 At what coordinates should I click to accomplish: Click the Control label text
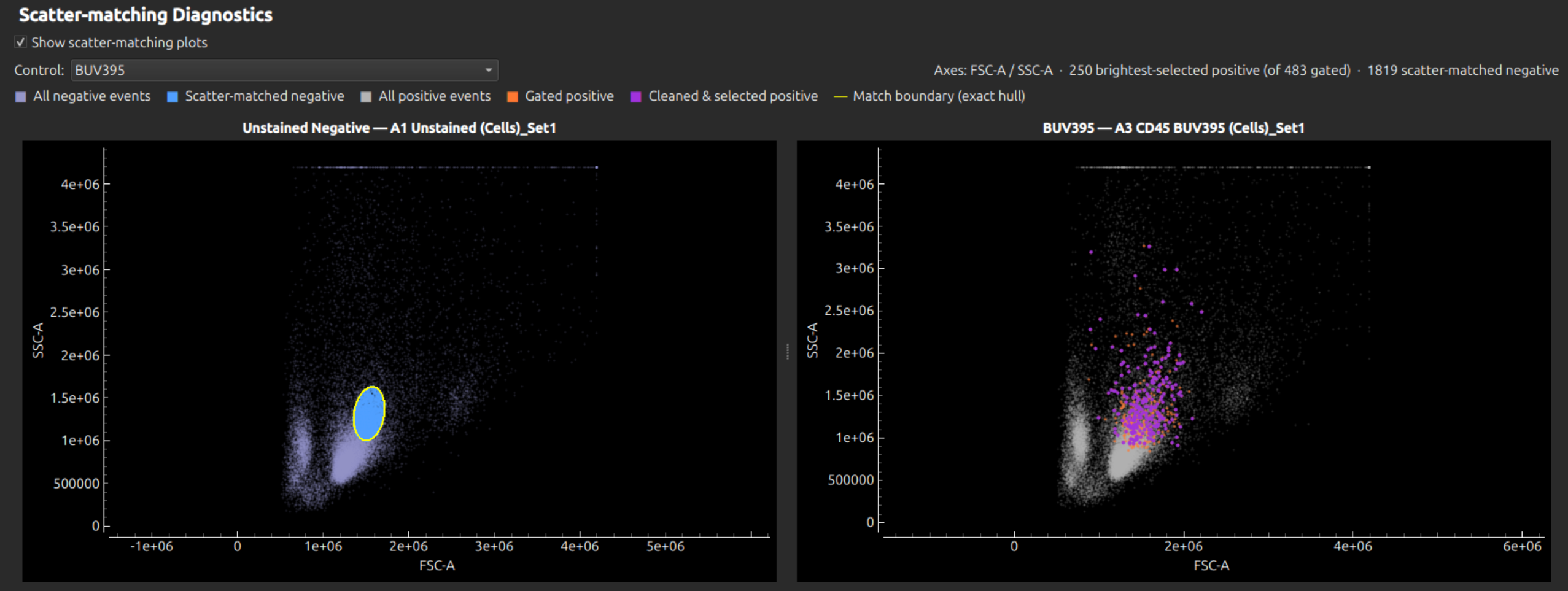coord(39,70)
